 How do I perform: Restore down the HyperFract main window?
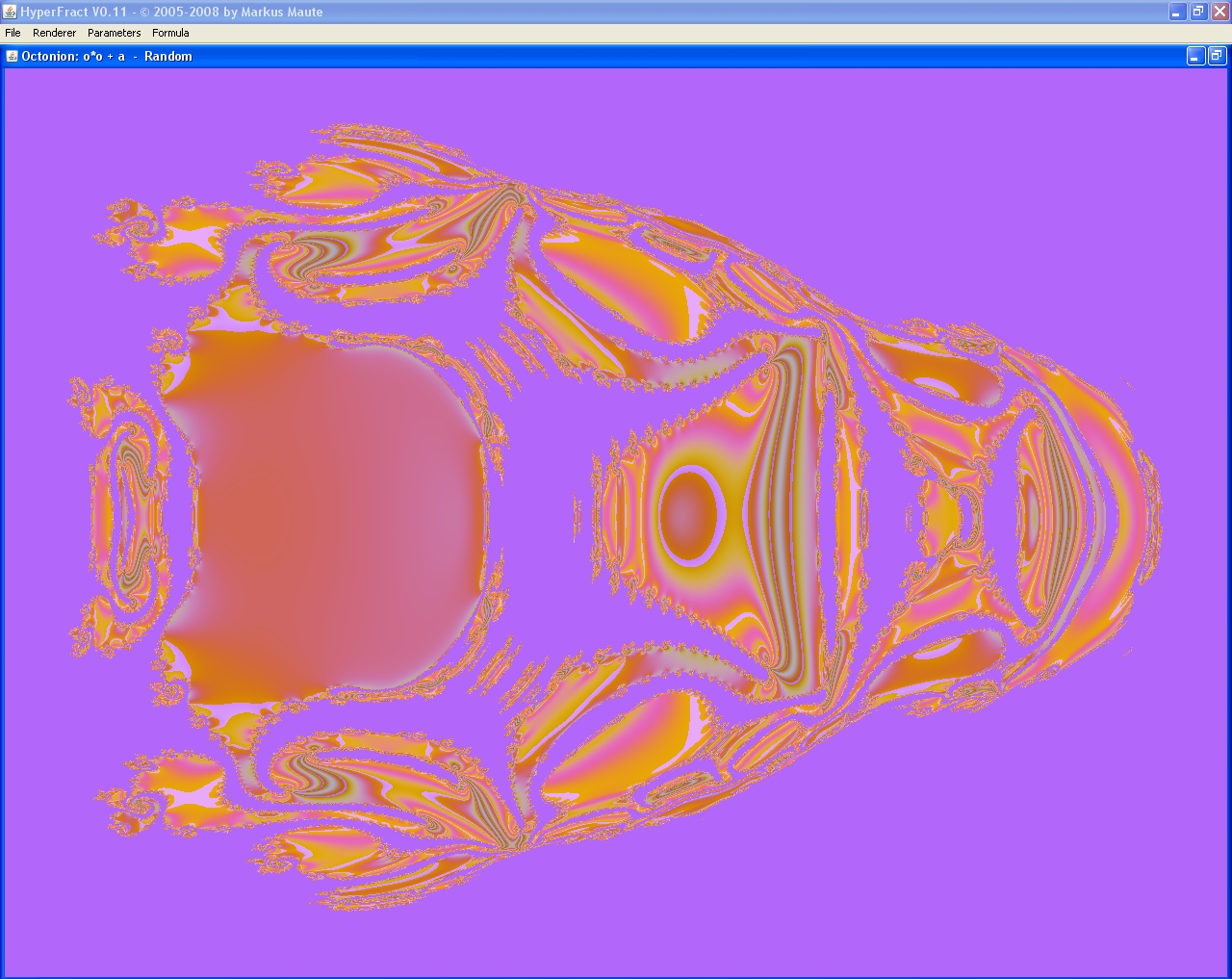click(1198, 12)
